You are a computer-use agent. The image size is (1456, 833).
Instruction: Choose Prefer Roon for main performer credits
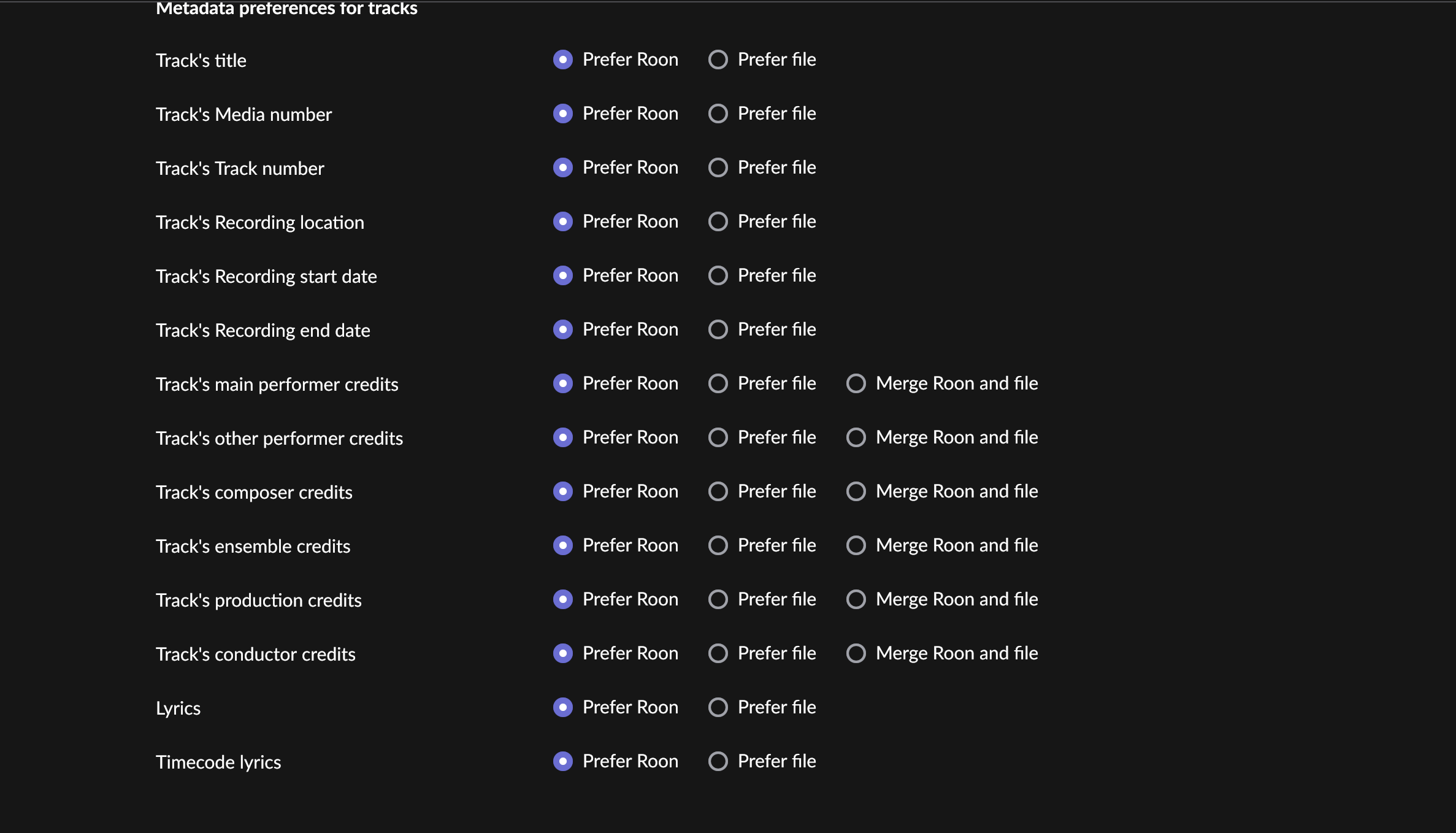coord(563,383)
